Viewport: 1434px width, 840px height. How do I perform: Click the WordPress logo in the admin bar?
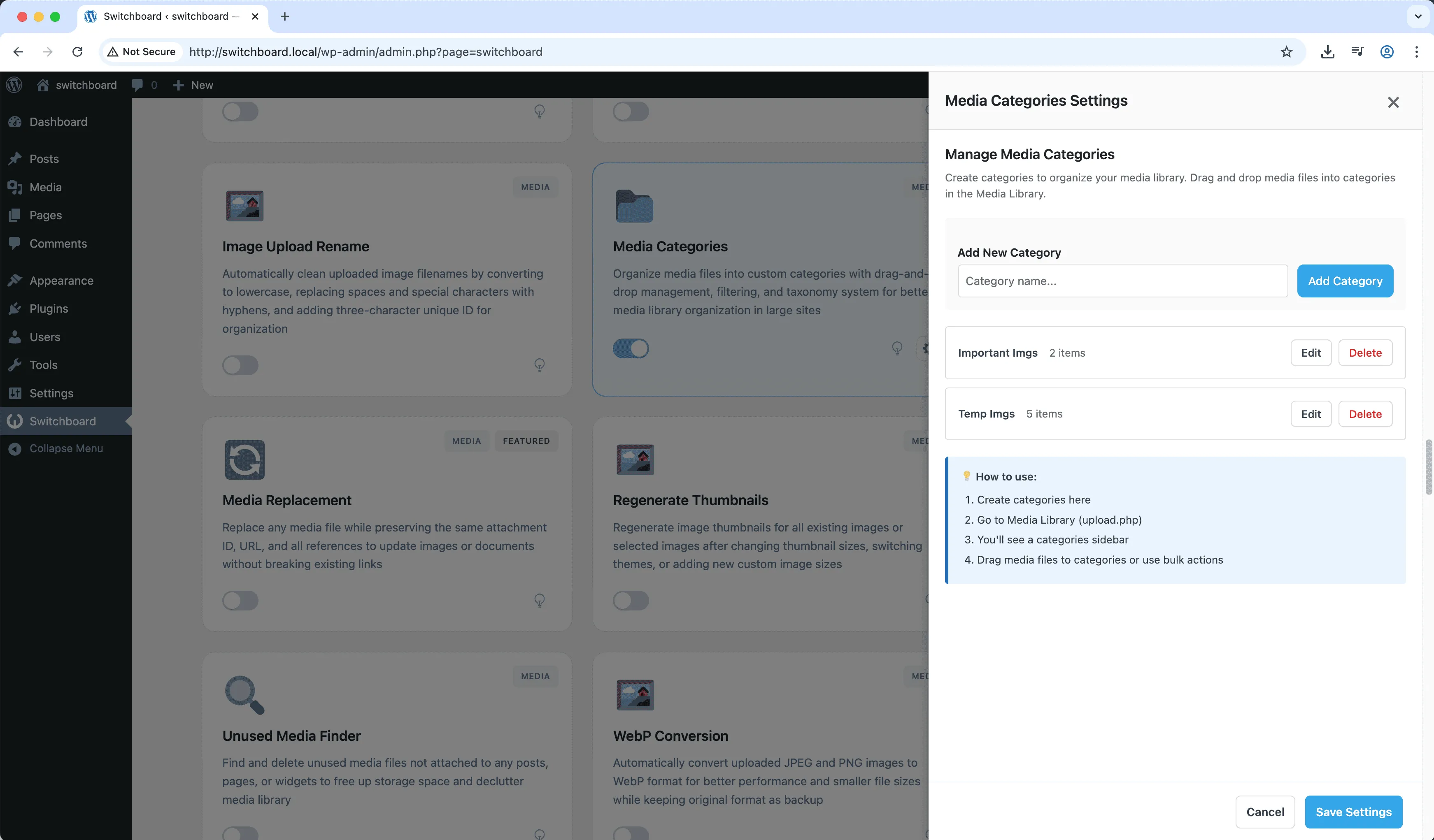coord(14,84)
